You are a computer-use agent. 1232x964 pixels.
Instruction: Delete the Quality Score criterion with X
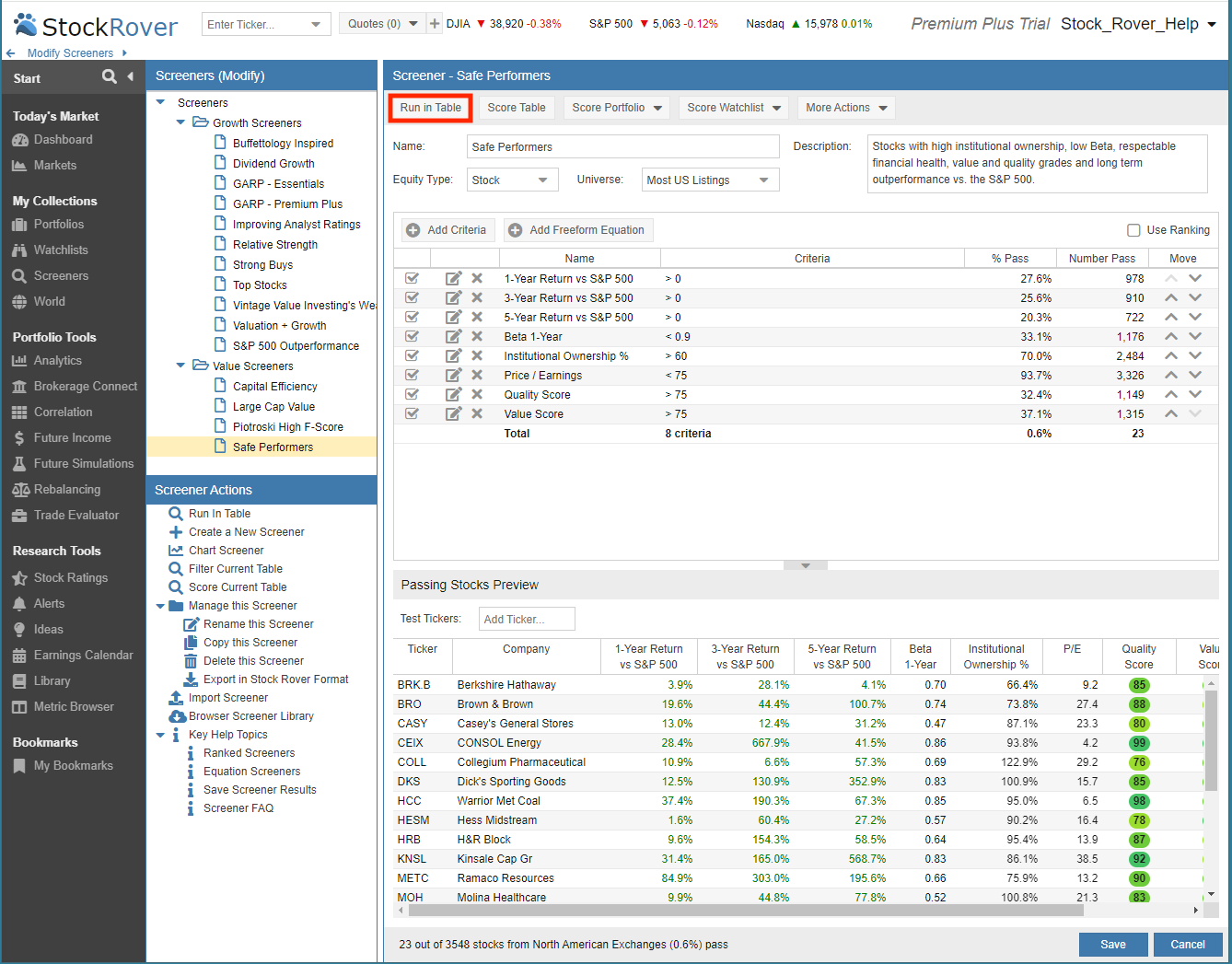[477, 394]
